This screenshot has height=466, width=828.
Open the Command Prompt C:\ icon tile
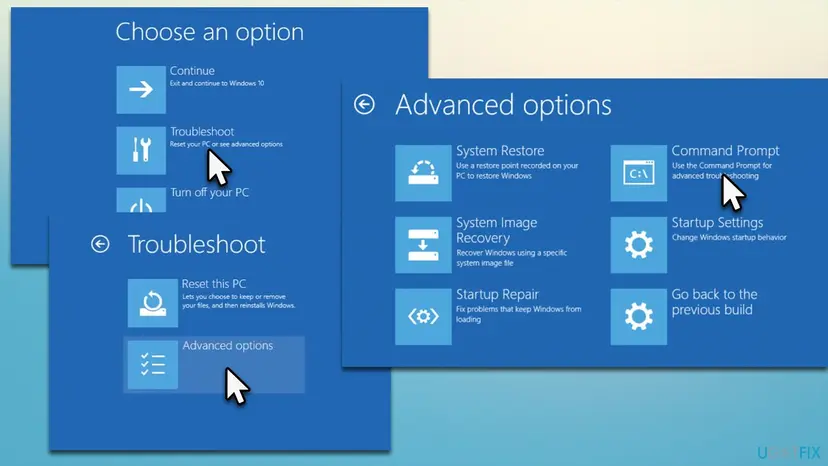638,173
